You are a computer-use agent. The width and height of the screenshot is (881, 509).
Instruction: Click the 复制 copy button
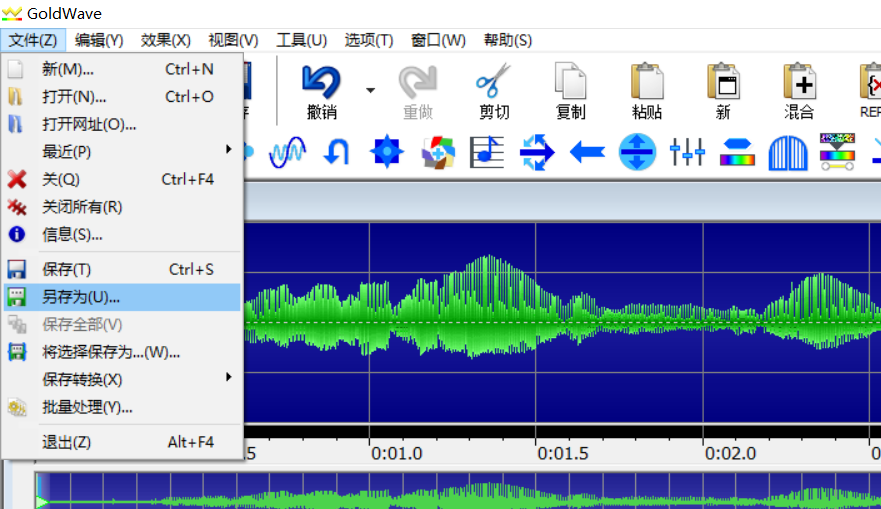570,92
